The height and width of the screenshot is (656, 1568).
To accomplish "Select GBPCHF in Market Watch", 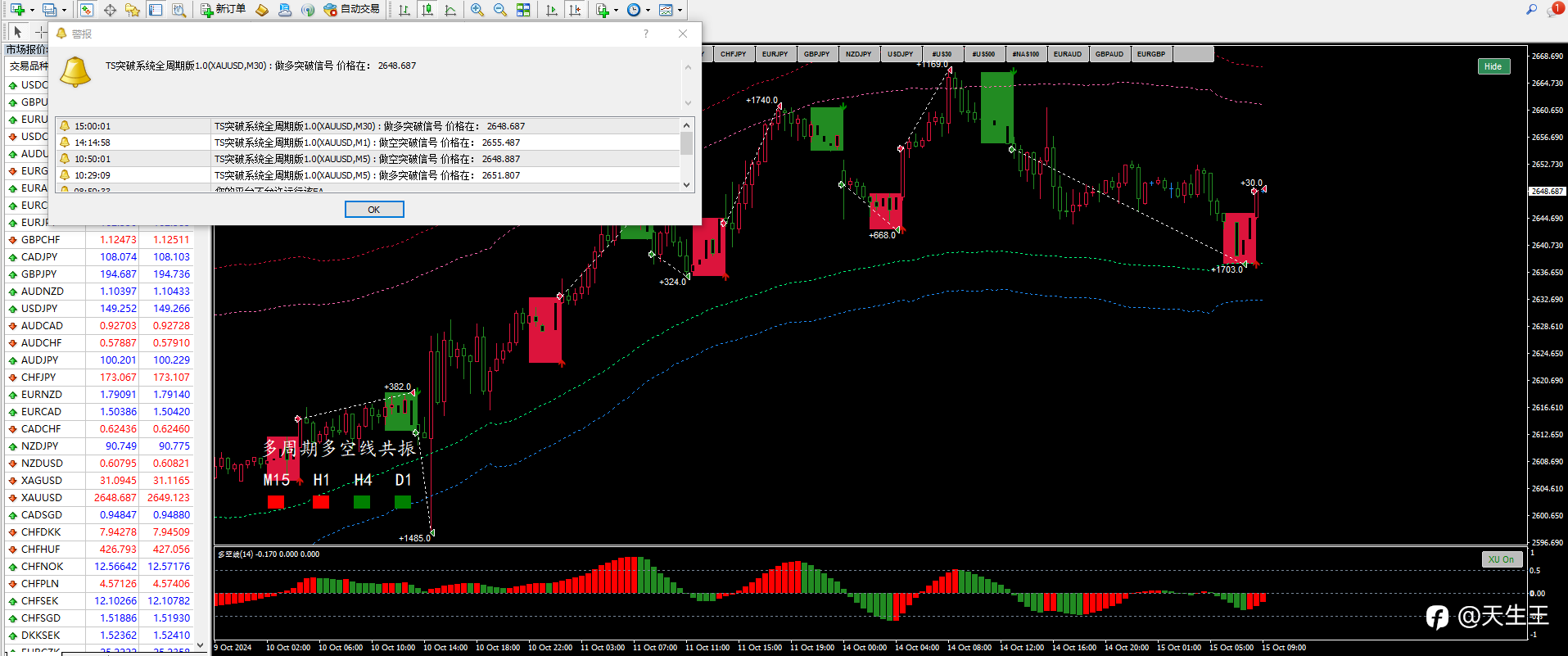I will (99, 240).
